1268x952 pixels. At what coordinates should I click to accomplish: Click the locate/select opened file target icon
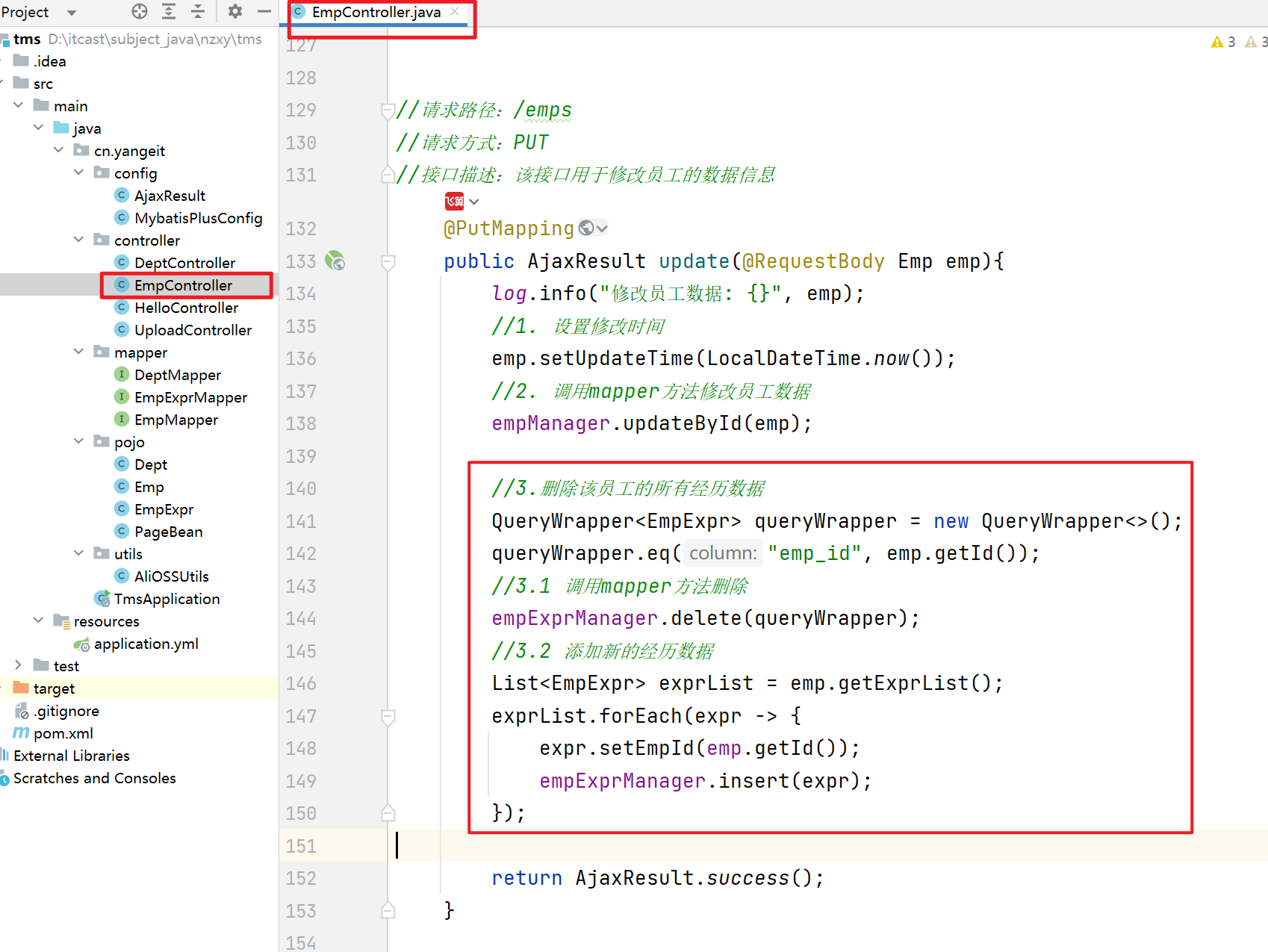(140, 11)
